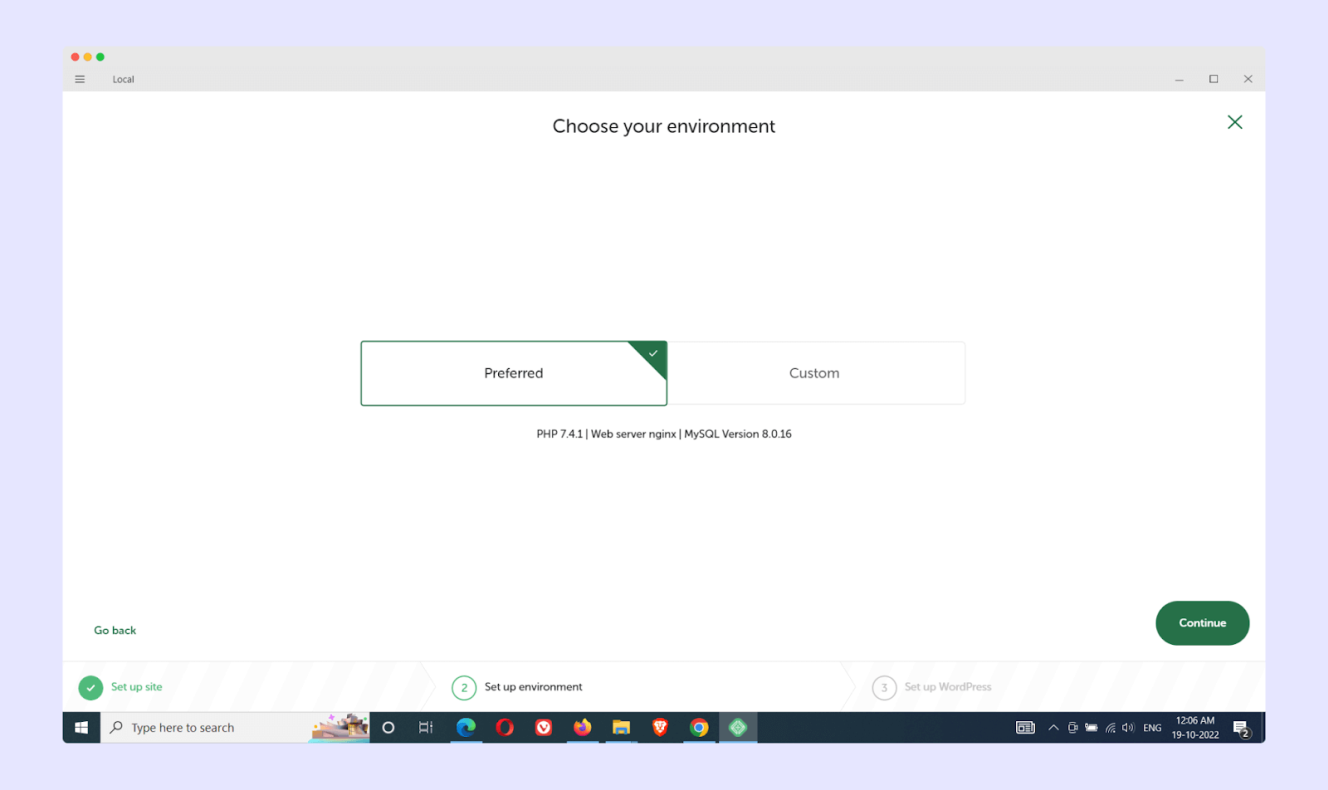Click the volume speaker tray icon
This screenshot has width=1328, height=790.
1128,728
